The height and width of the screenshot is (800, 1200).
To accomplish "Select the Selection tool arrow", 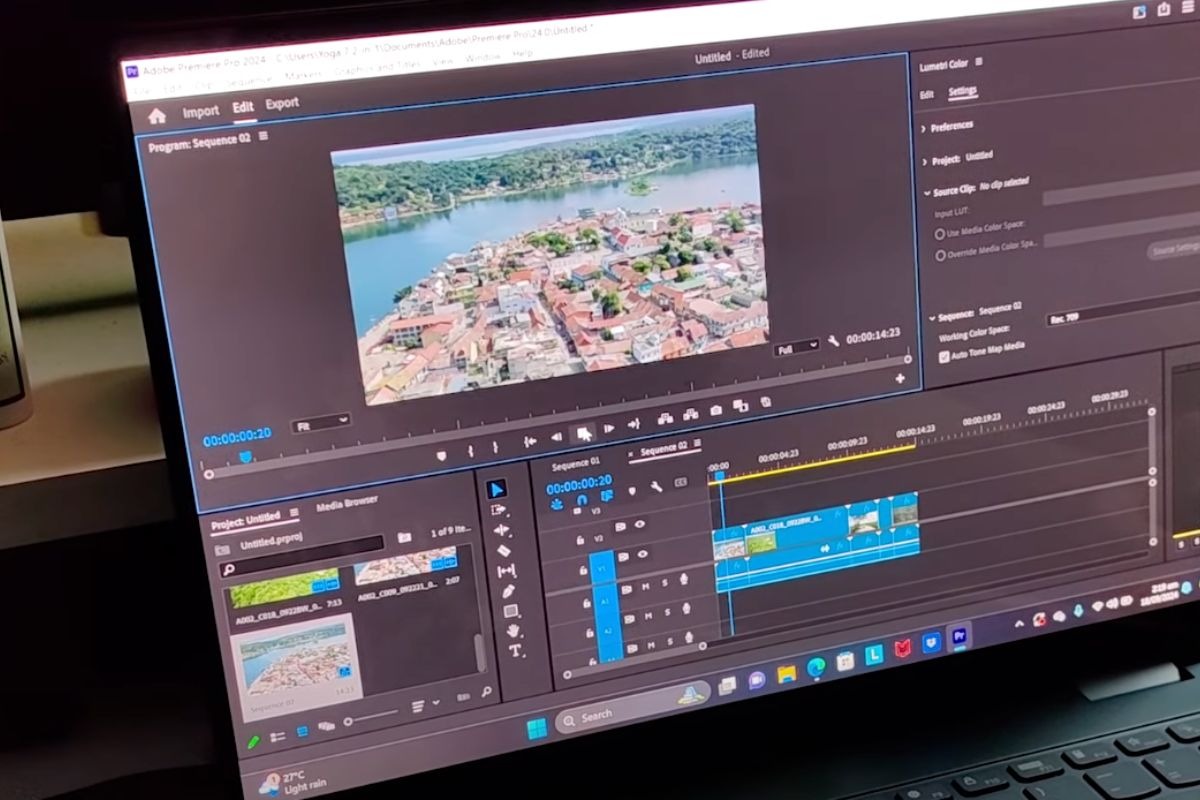I will [497, 489].
